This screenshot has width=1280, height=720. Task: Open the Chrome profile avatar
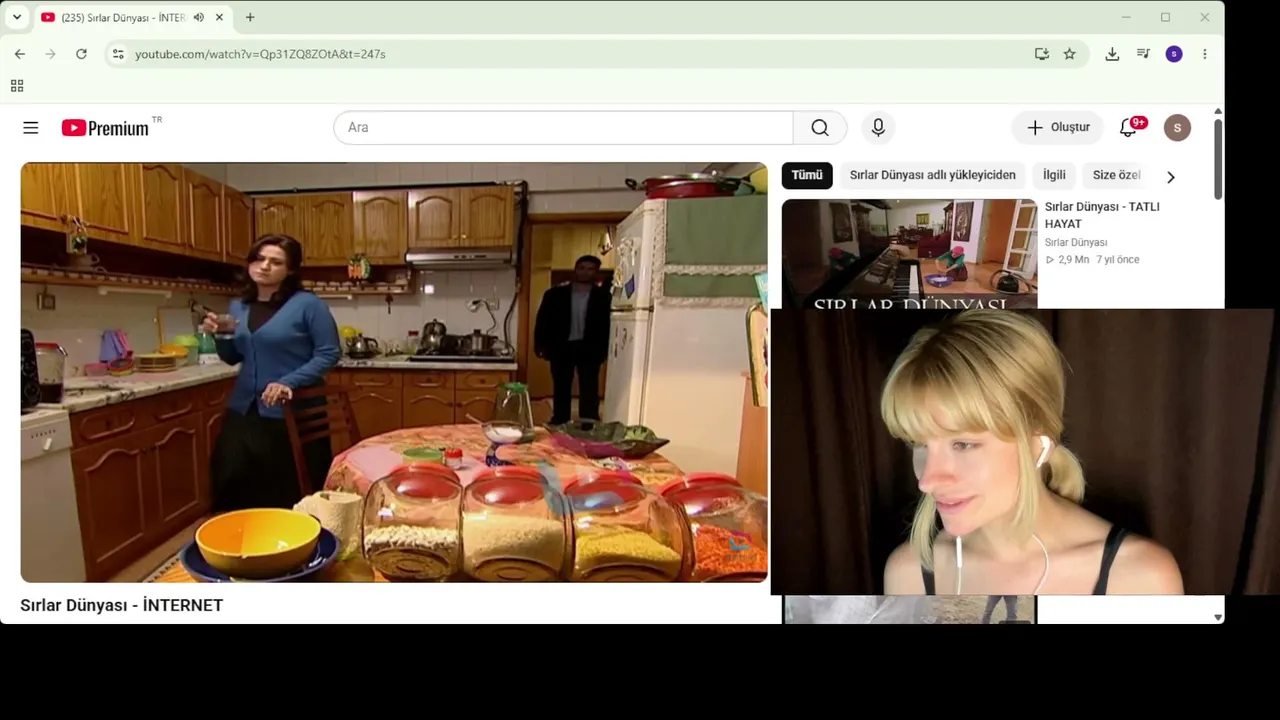pyautogui.click(x=1174, y=54)
